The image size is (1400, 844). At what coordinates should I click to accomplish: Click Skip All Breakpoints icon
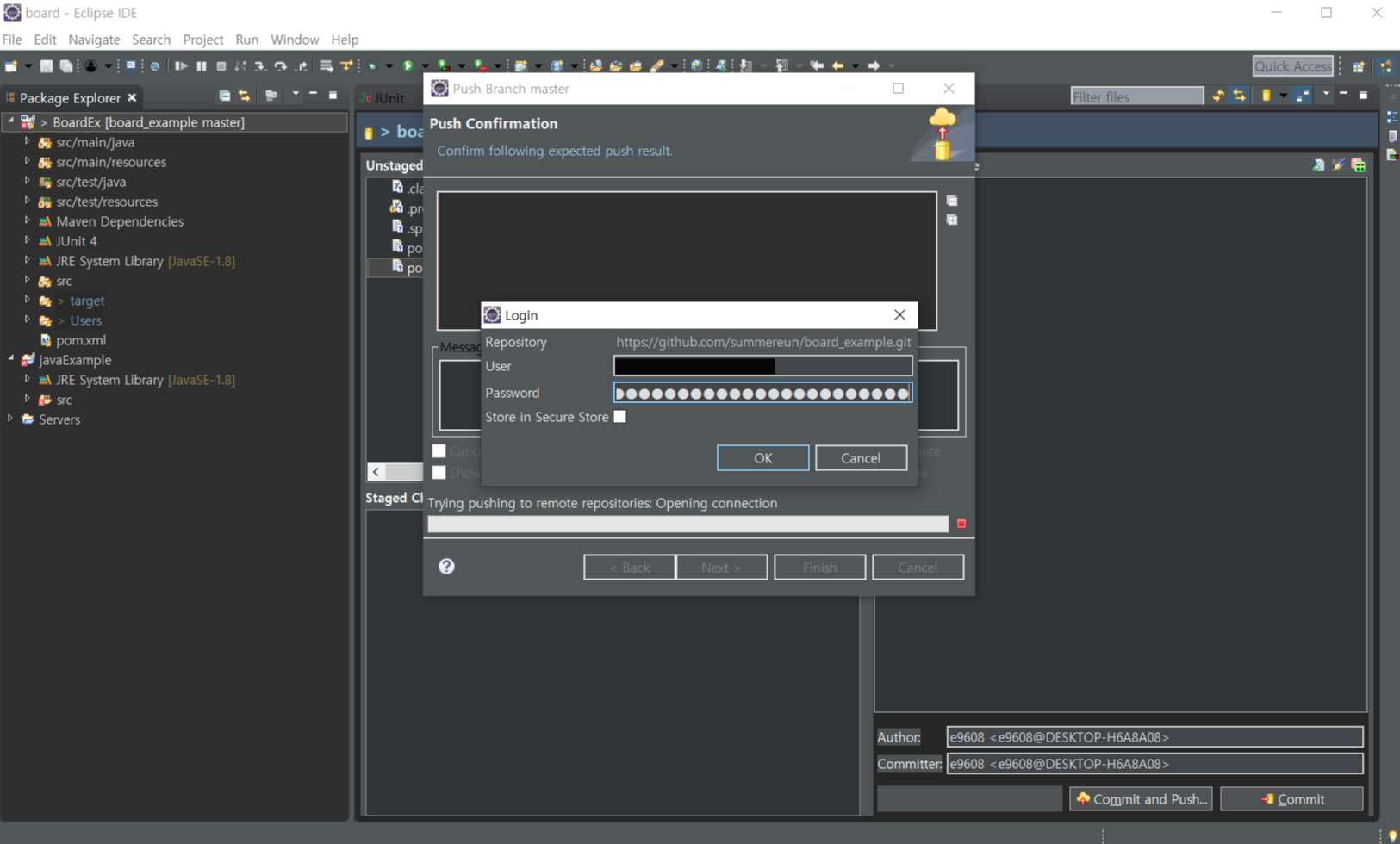coord(154,65)
